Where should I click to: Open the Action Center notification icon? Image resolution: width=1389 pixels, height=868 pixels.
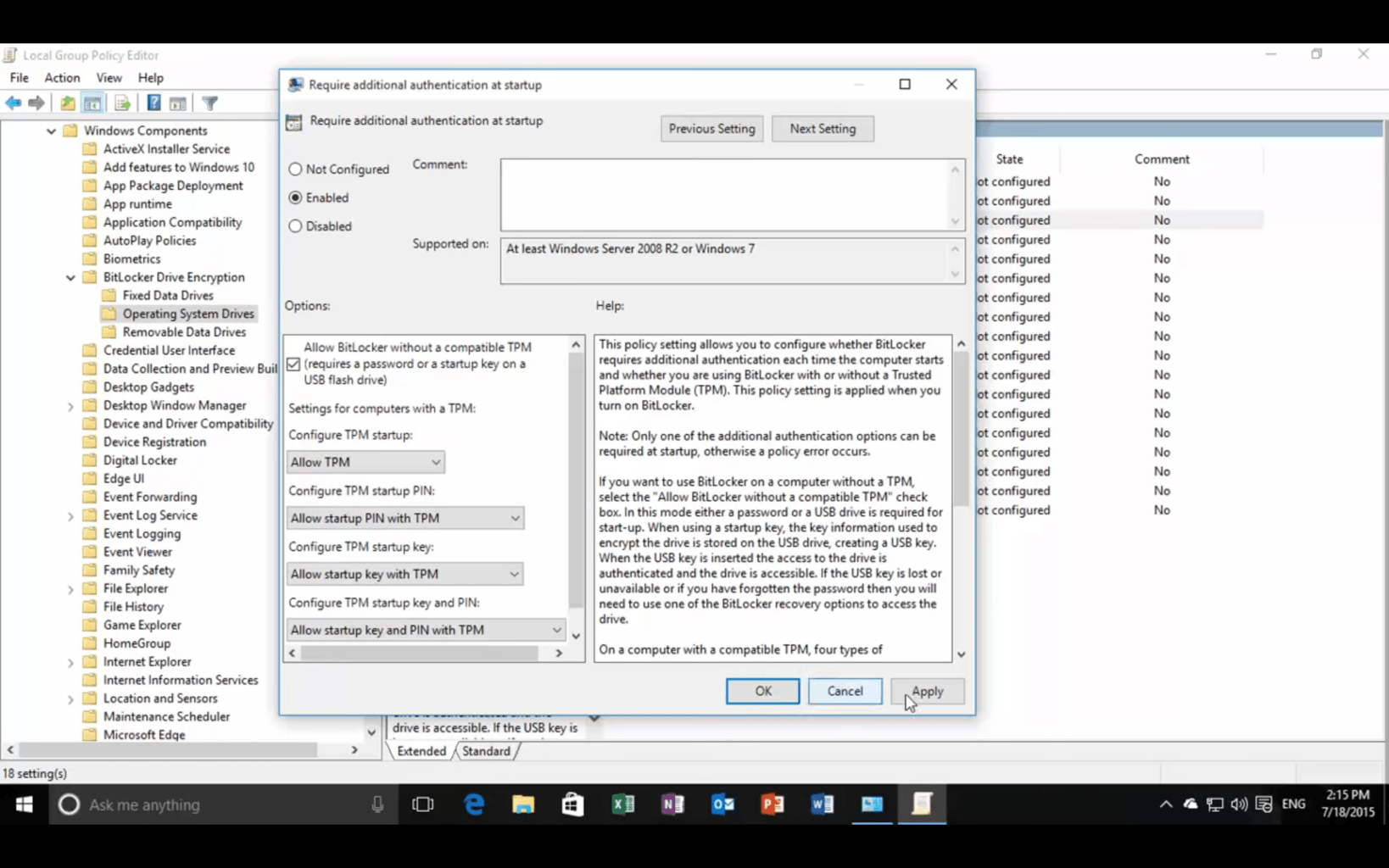pyautogui.click(x=1263, y=804)
